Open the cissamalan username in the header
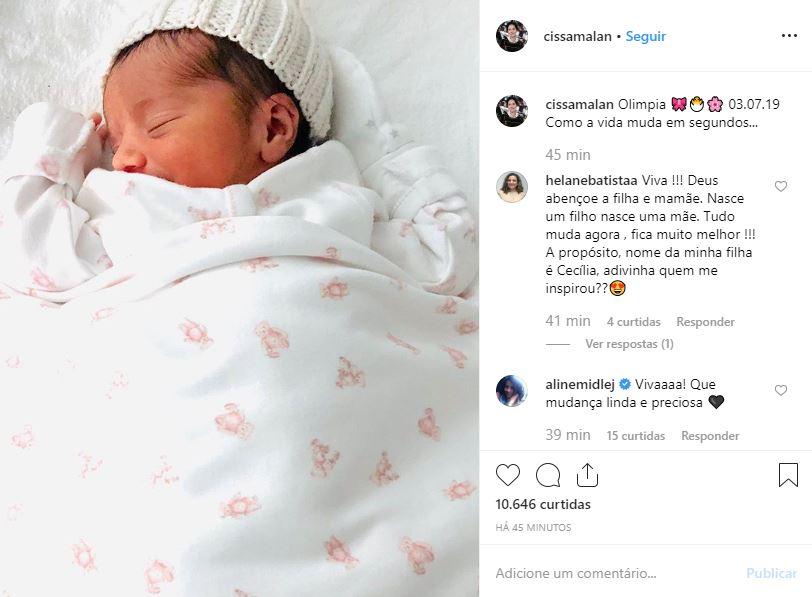812x597 pixels. click(x=577, y=36)
